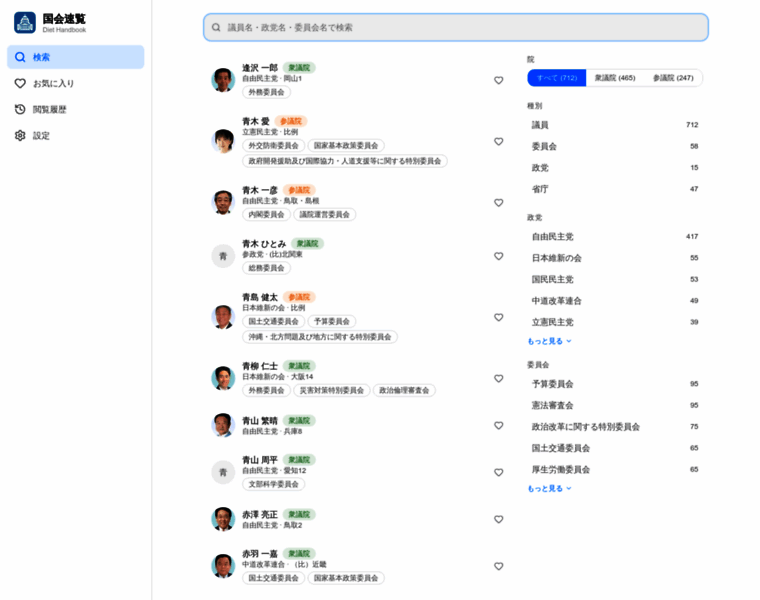Click the heart icon beside 赤澤 亮正

(x=498, y=519)
